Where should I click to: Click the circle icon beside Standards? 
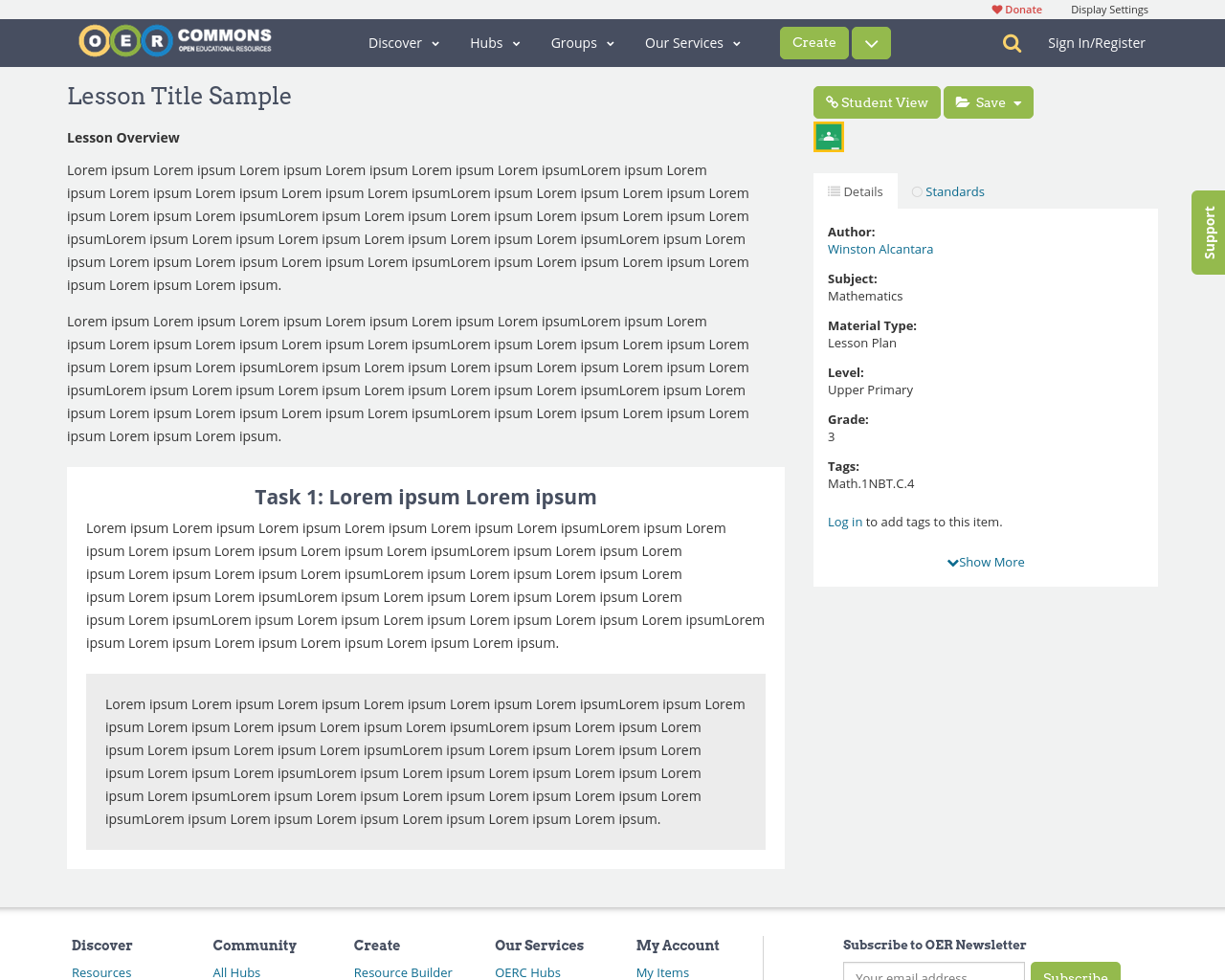click(915, 189)
